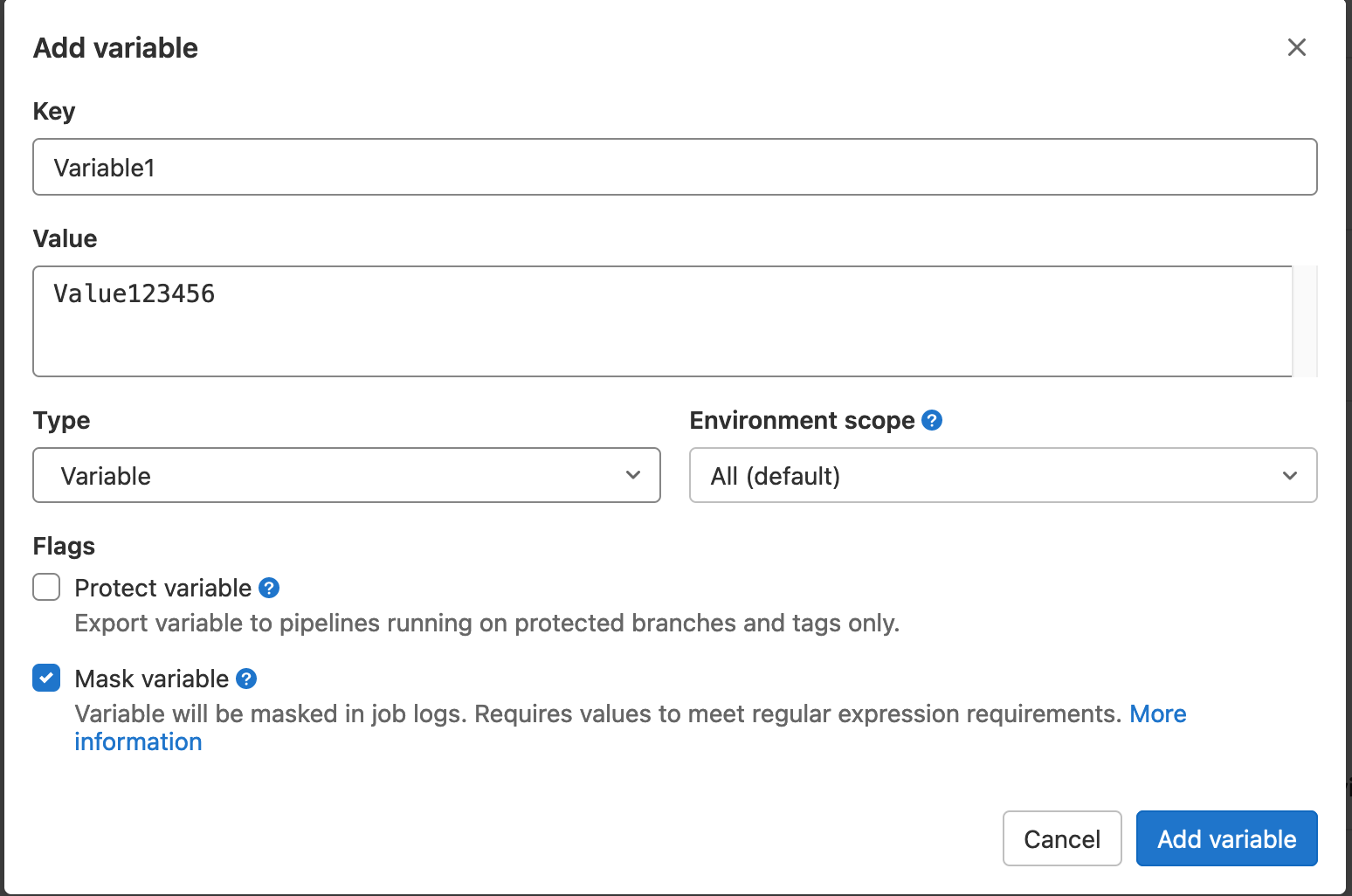Image resolution: width=1352 pixels, height=896 pixels.
Task: Click the help icon next to Environment scope
Action: point(932,420)
